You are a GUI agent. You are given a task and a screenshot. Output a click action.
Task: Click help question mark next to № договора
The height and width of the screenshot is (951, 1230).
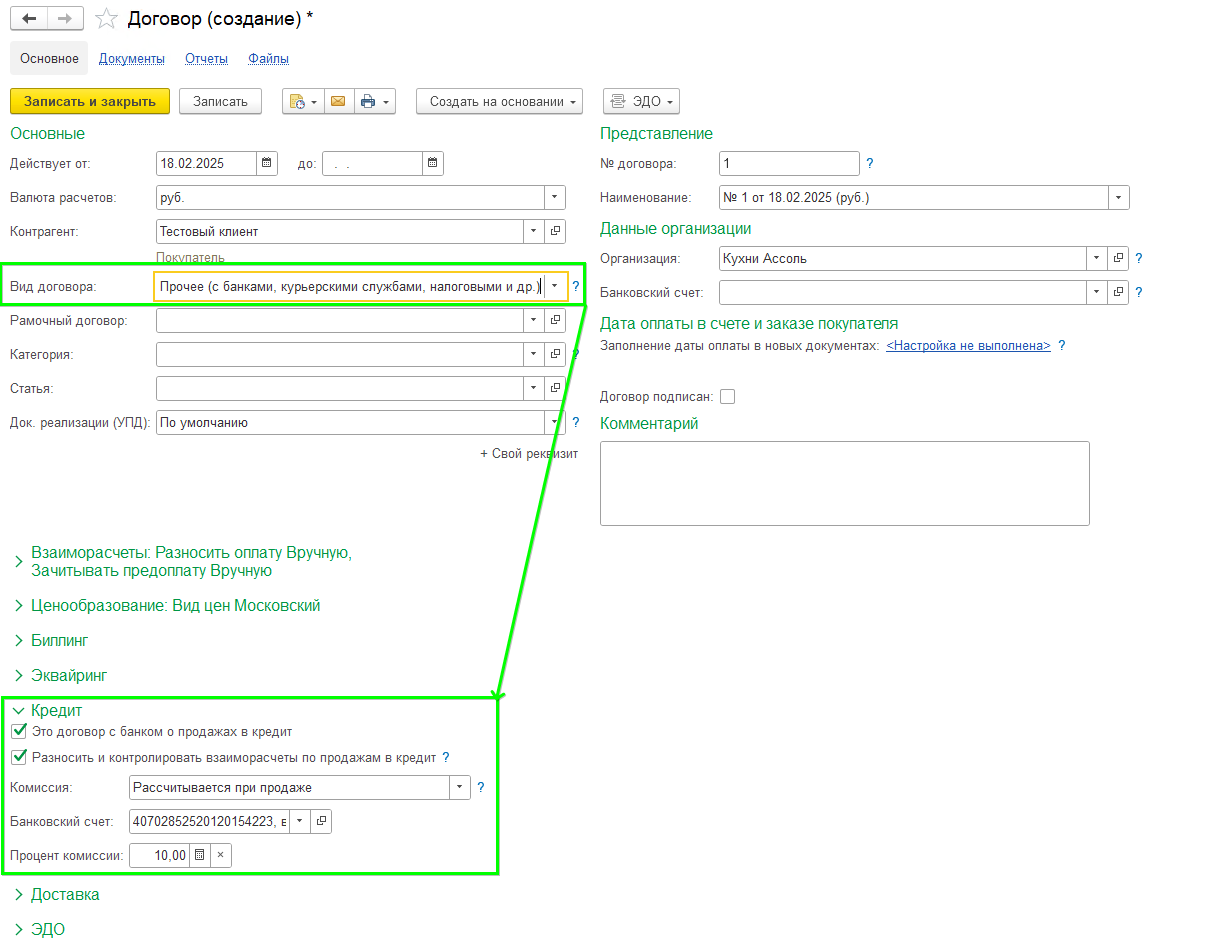(x=870, y=163)
